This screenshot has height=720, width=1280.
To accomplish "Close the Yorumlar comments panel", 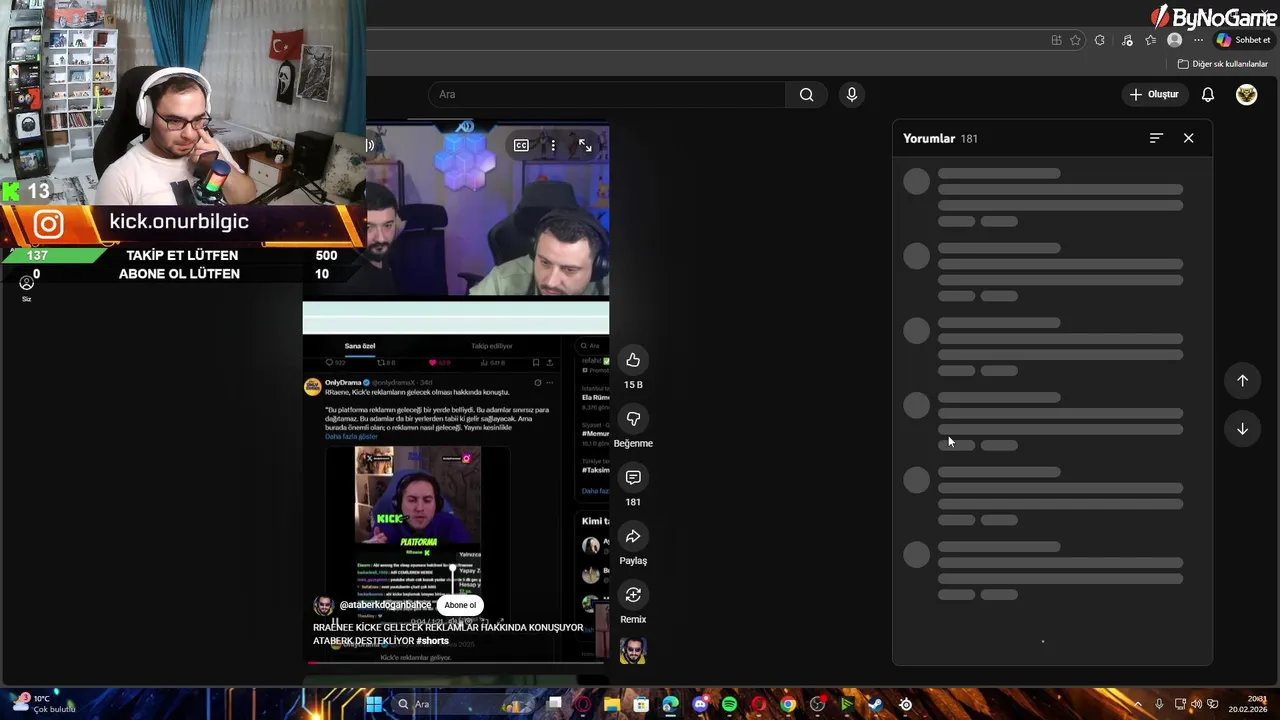I will point(1188,138).
